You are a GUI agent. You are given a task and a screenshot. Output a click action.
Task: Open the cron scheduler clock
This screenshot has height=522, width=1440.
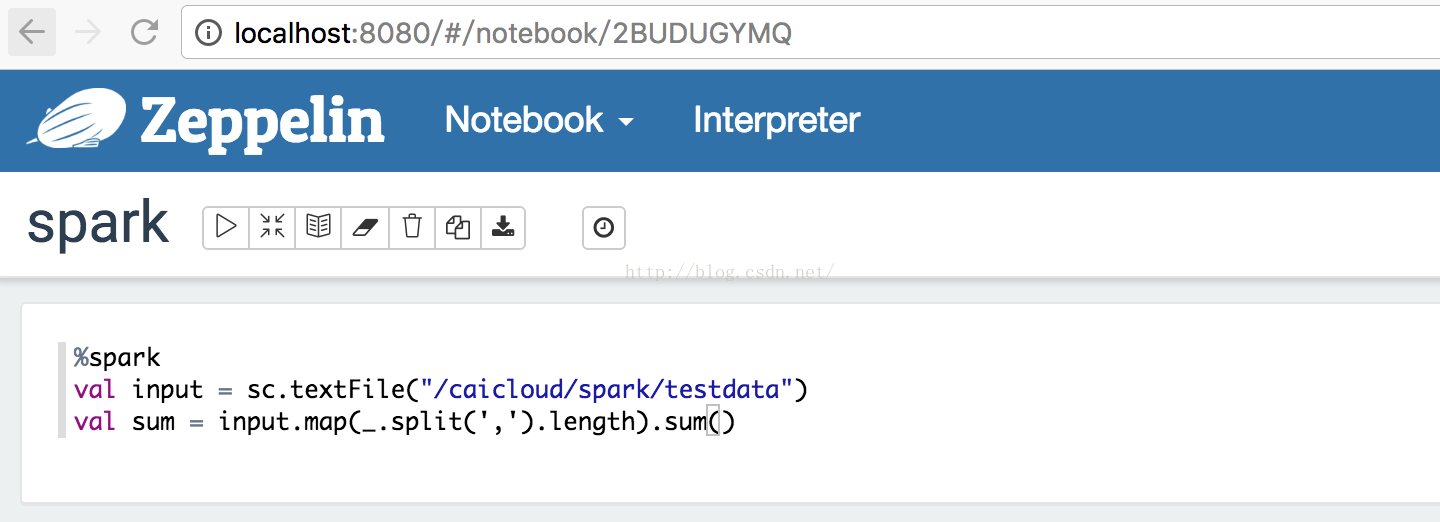click(604, 228)
